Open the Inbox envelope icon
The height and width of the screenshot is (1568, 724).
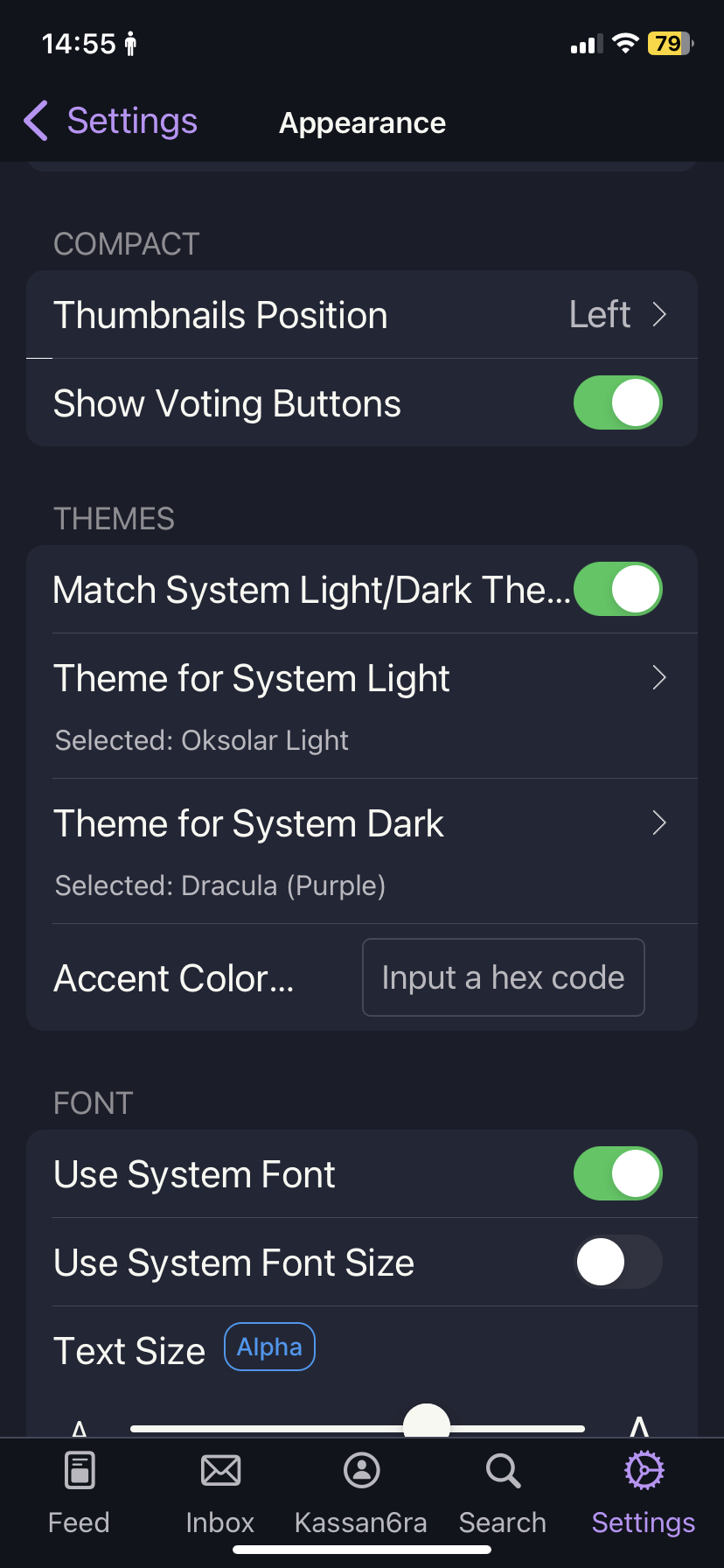tap(220, 1470)
